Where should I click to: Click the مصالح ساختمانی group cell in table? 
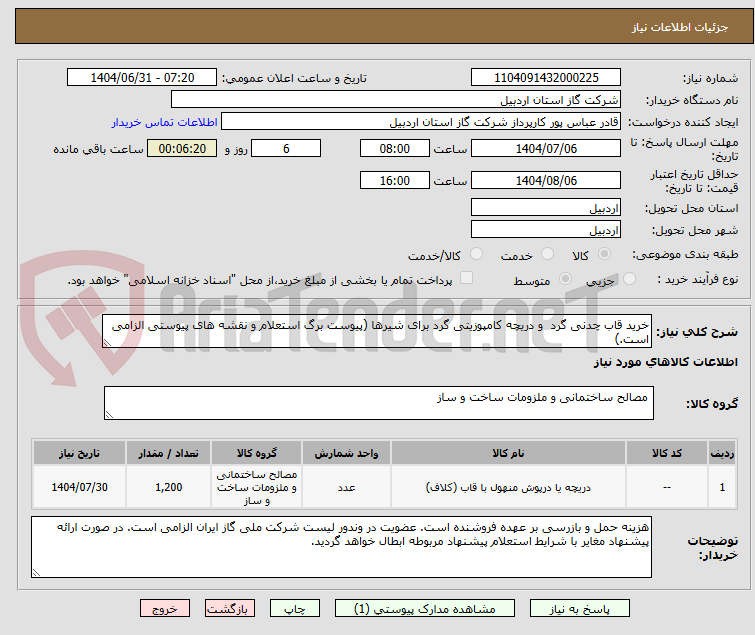pyautogui.click(x=257, y=487)
